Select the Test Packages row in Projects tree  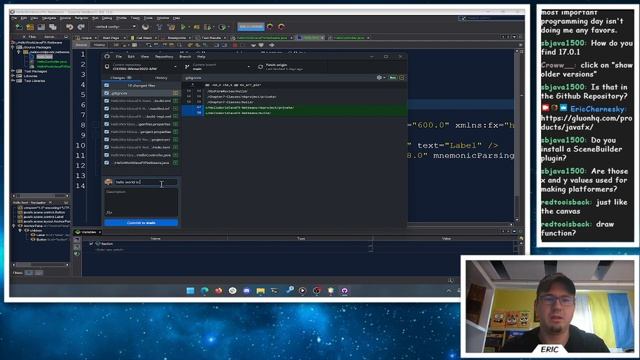pos(36,71)
